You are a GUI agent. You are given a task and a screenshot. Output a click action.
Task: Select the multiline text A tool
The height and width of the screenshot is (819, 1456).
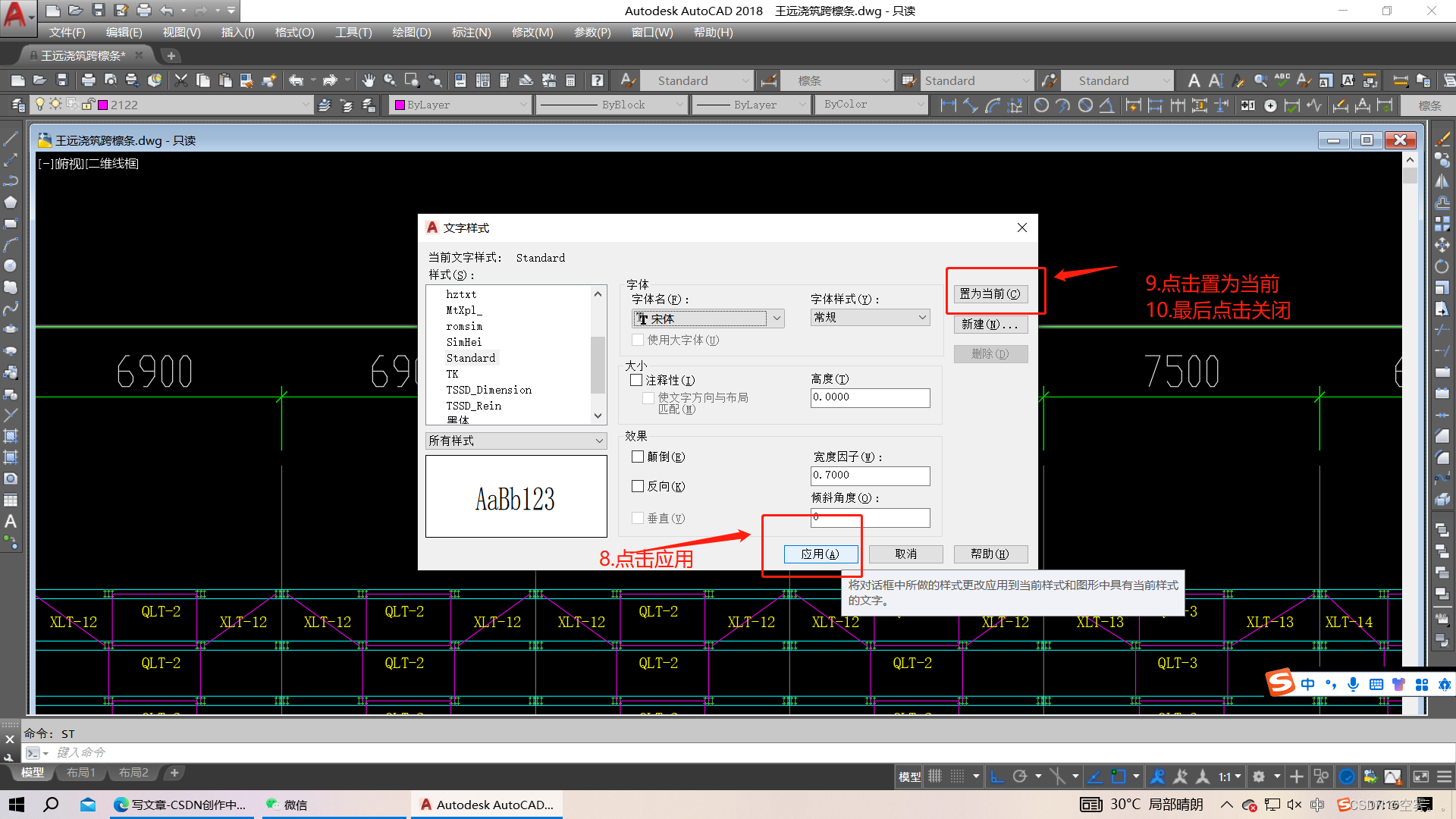[x=11, y=522]
